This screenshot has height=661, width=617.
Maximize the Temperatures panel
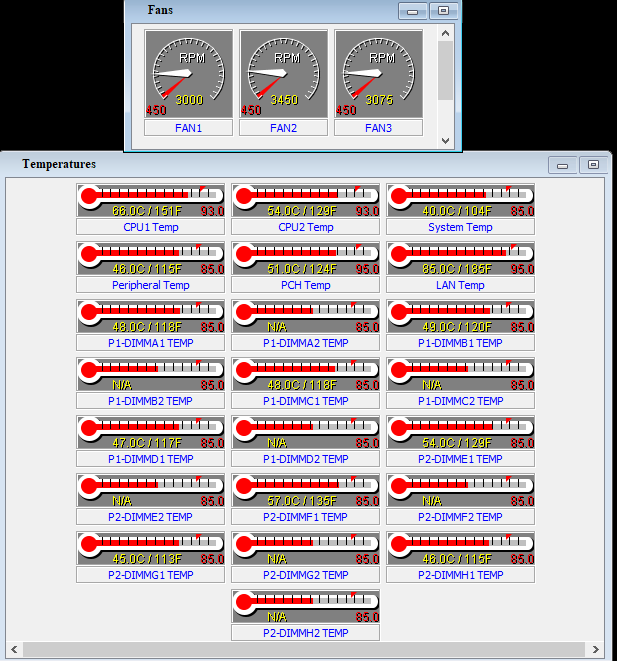pos(593,165)
